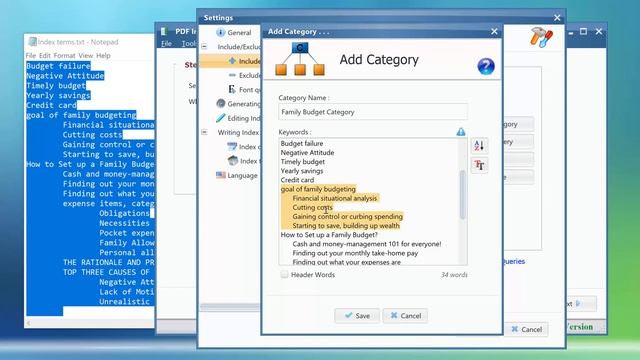Screen dimensions: 640x360
Task: Save the new category
Action: click(357, 316)
